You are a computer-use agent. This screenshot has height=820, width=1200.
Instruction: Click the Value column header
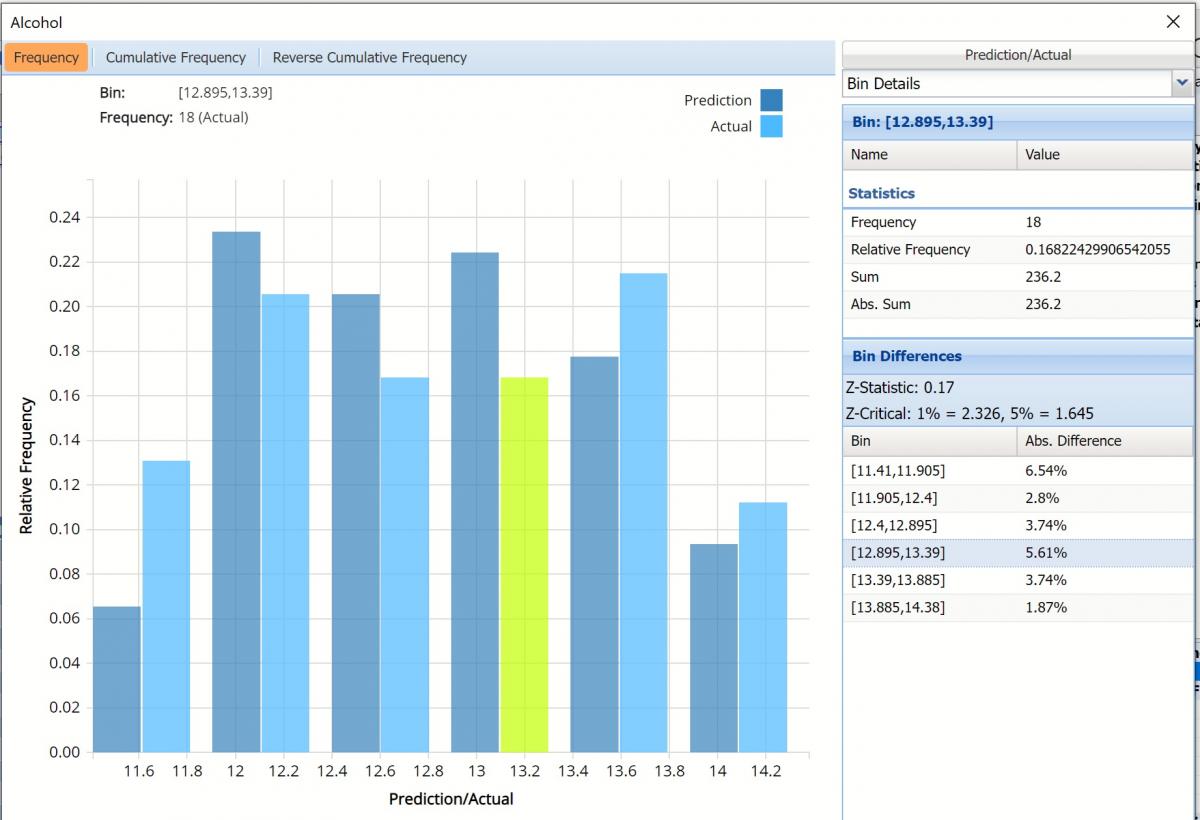coord(1042,155)
